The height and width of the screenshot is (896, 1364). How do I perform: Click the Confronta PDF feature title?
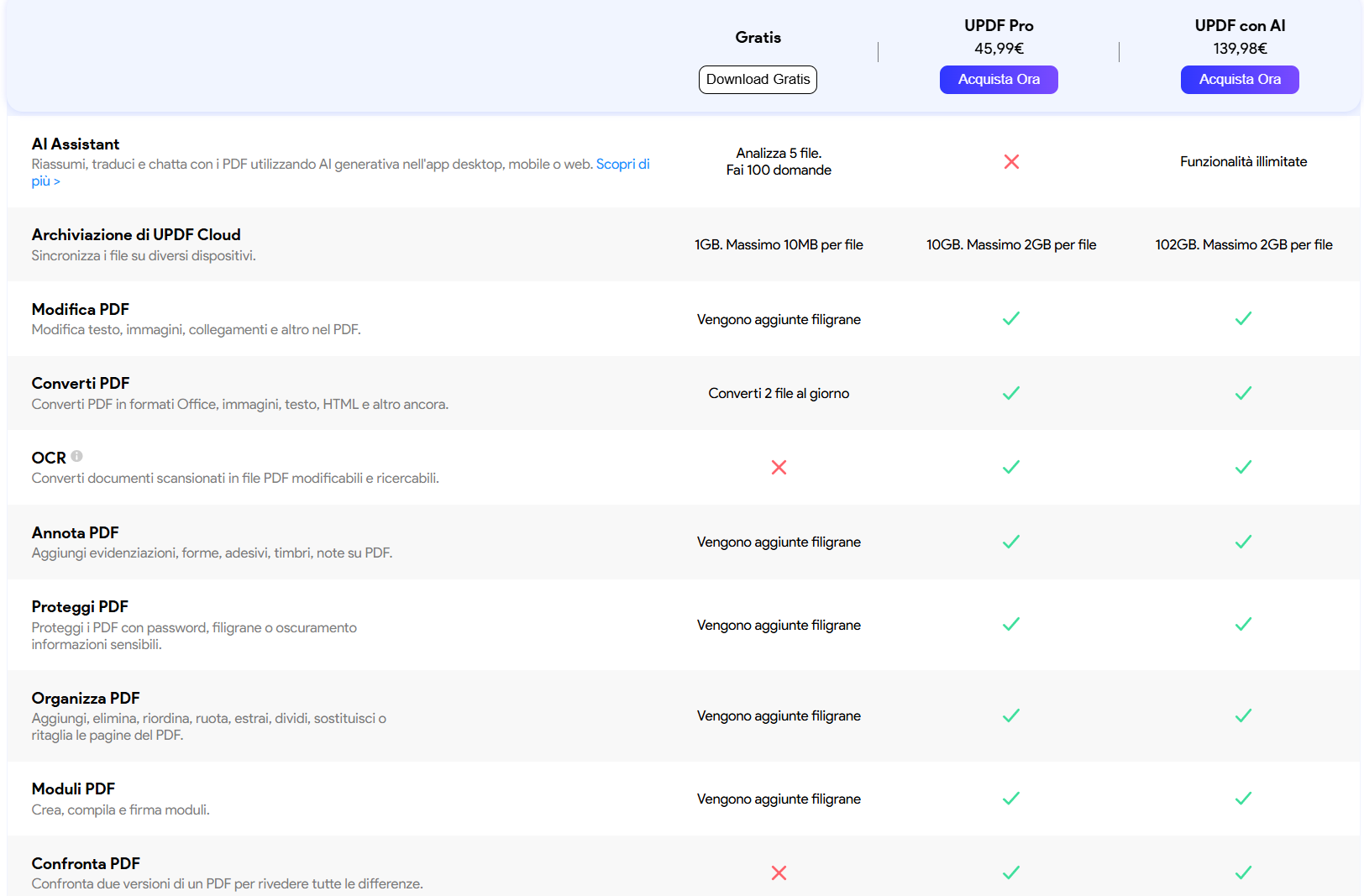[x=86, y=863]
